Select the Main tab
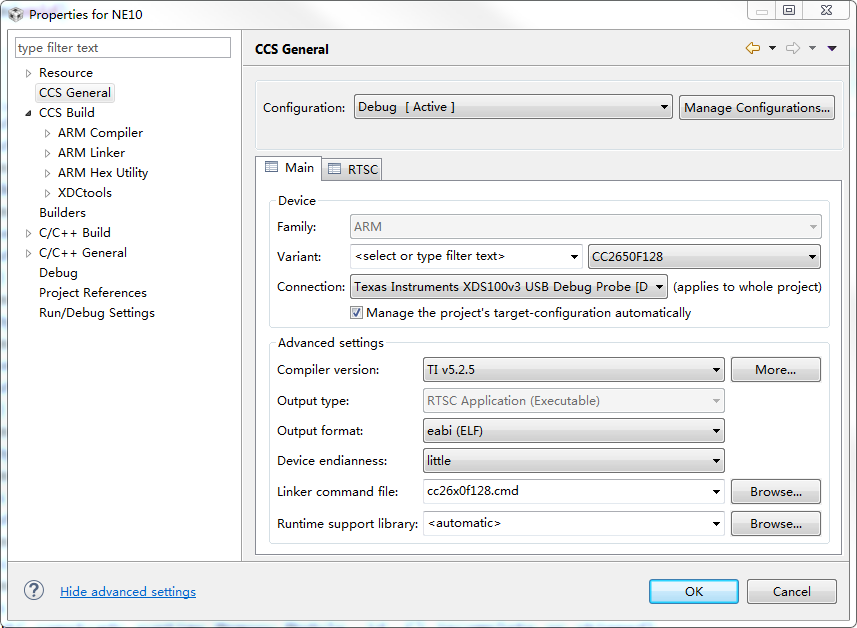The image size is (857, 628). 289,168
